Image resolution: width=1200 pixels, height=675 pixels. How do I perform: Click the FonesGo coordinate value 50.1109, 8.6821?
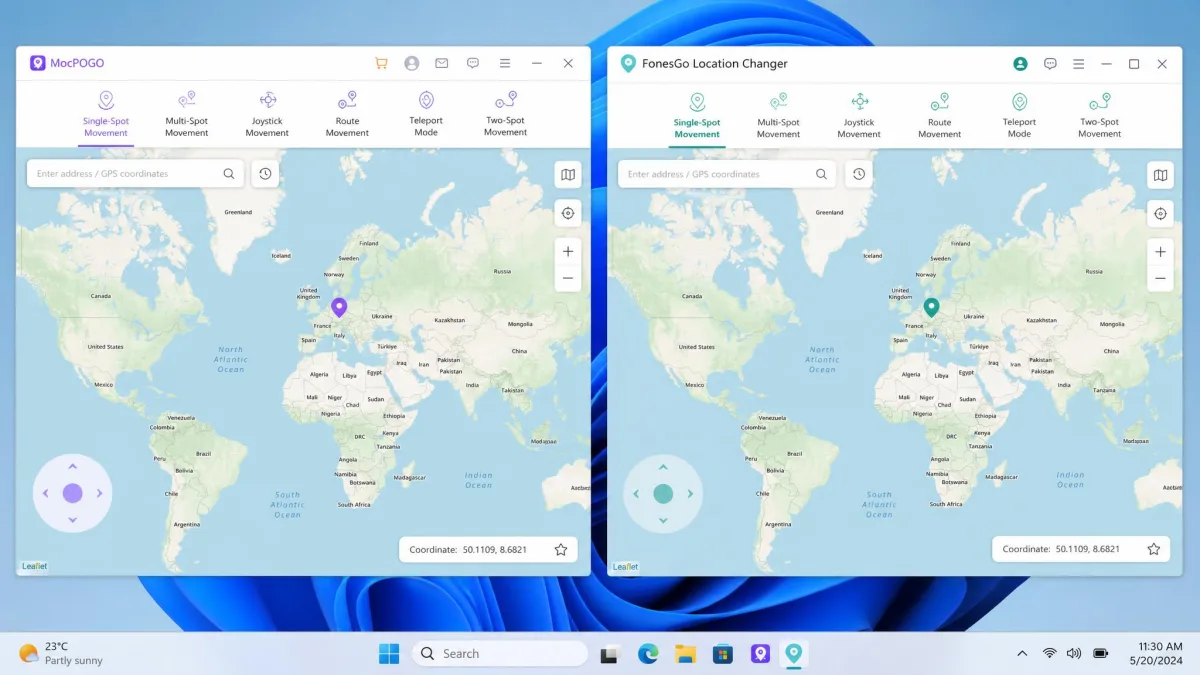pyautogui.click(x=1088, y=550)
